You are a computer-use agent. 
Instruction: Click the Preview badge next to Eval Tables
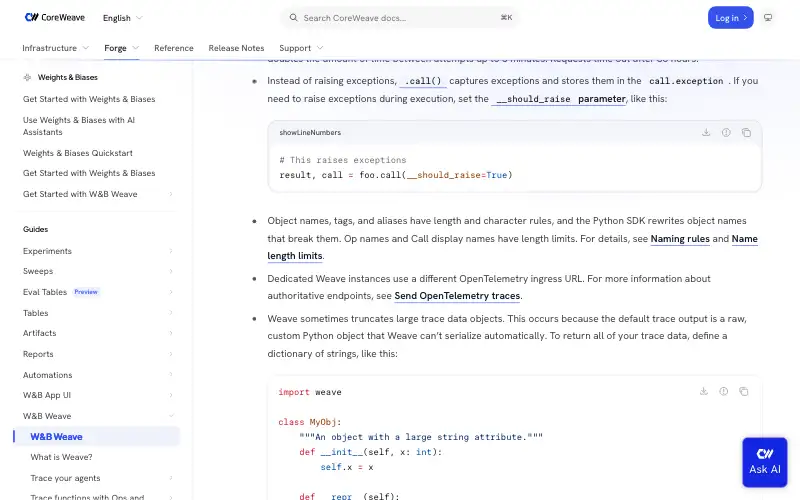86,292
